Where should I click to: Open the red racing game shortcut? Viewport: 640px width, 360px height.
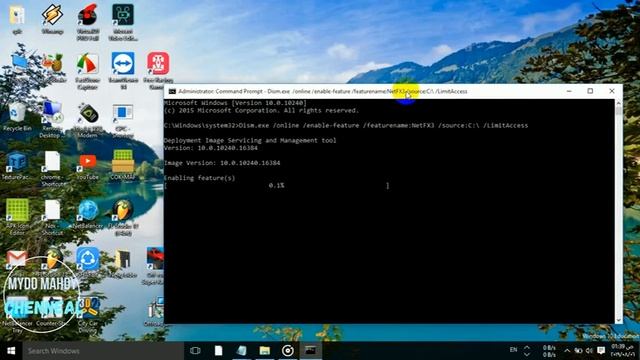(155, 258)
